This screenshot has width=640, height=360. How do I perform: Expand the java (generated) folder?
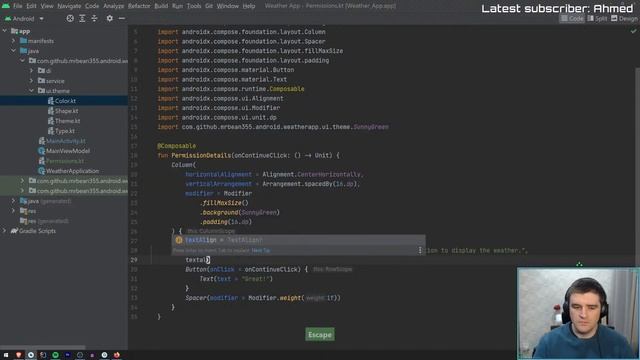coord(13,201)
